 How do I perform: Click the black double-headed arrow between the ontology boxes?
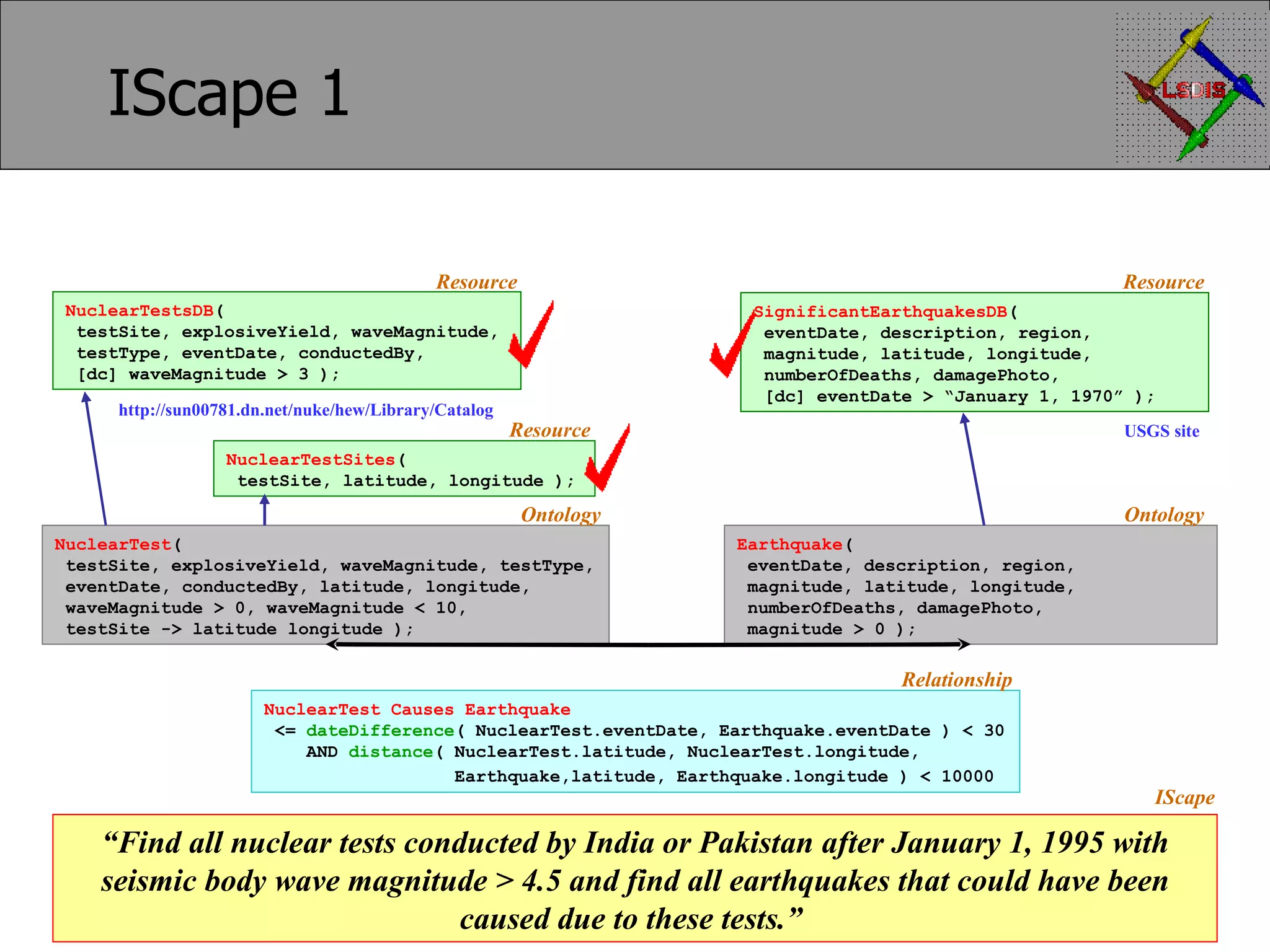coord(648,645)
